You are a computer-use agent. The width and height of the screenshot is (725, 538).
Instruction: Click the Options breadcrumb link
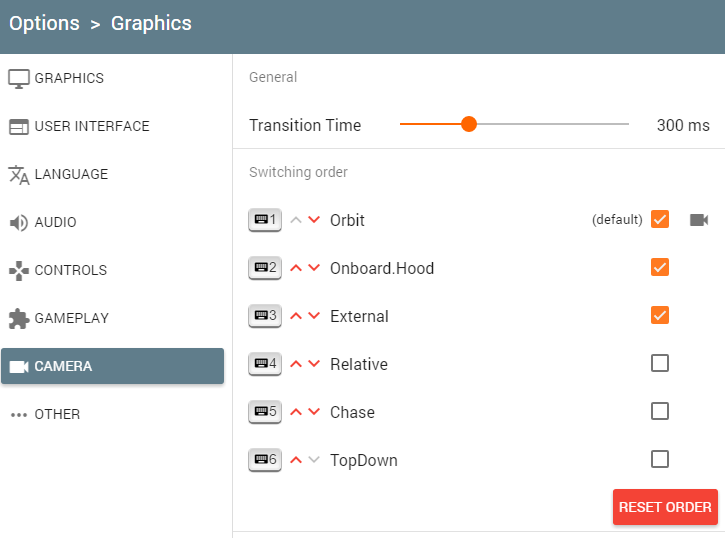[44, 23]
